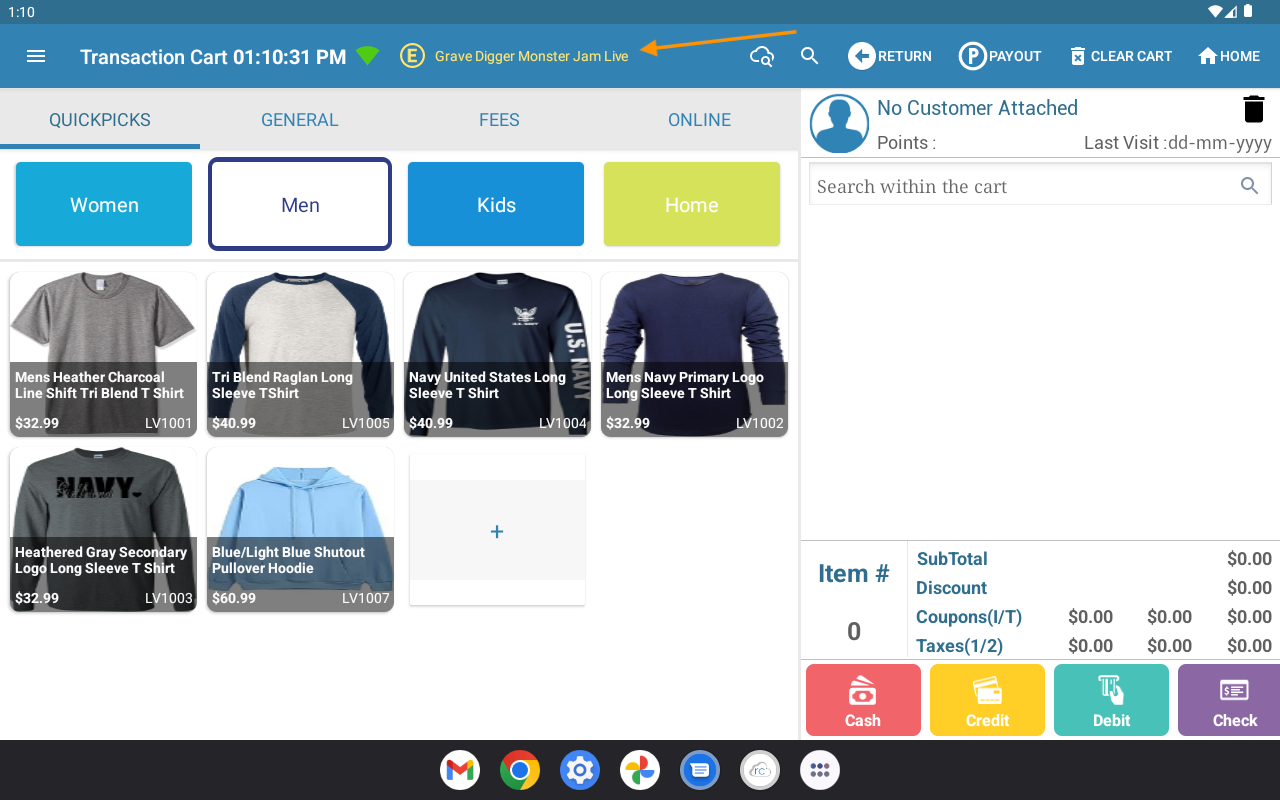Viewport: 1280px width, 800px height.
Task: Add Navy United States Long Sleeve T Shirt
Action: (x=497, y=355)
